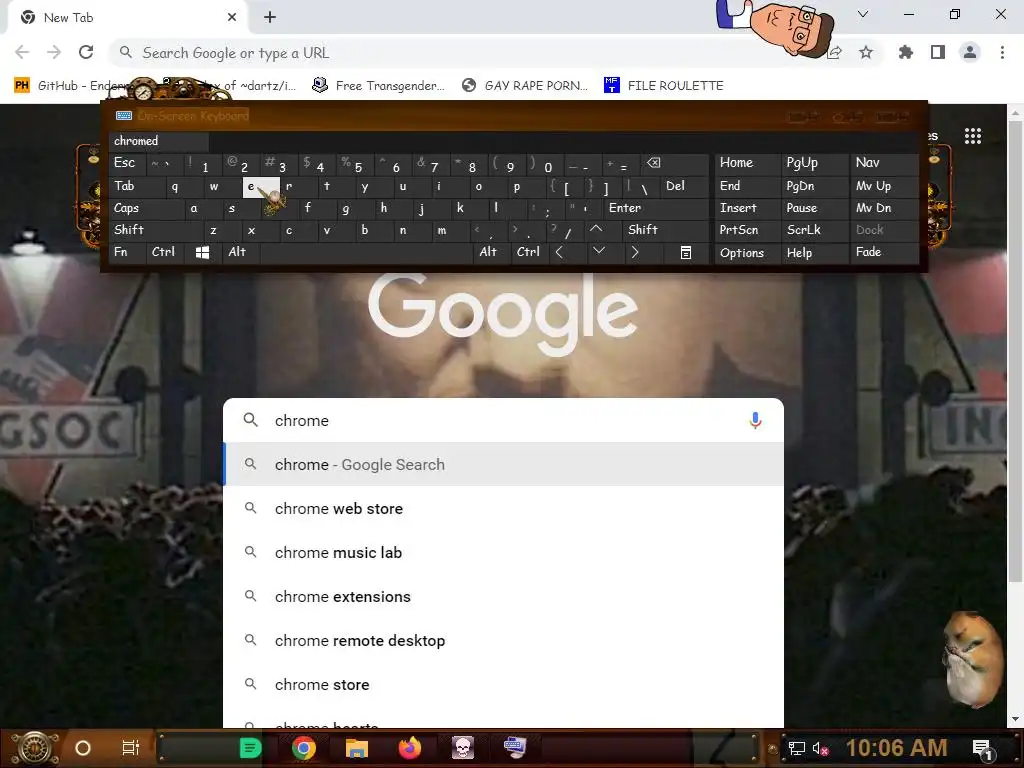This screenshot has height=768, width=1024.
Task: Toggle Nav mode on on-screen keyboard
Action: coord(883,163)
